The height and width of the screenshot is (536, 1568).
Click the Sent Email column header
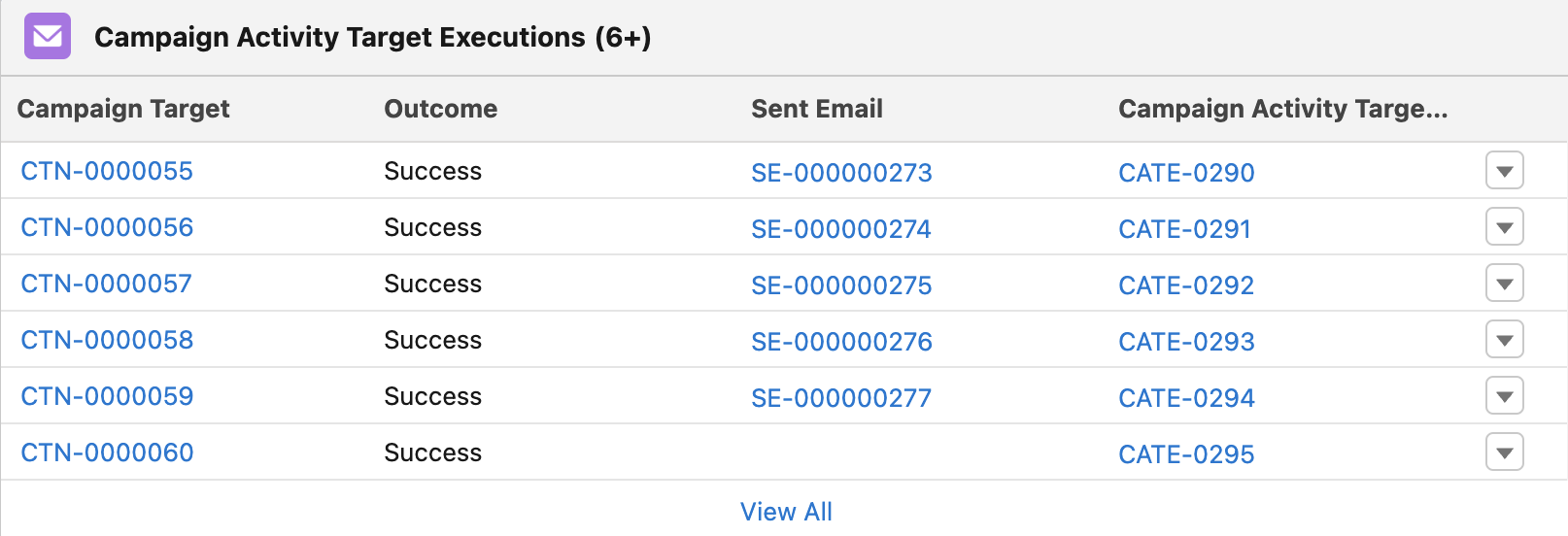pos(817,109)
